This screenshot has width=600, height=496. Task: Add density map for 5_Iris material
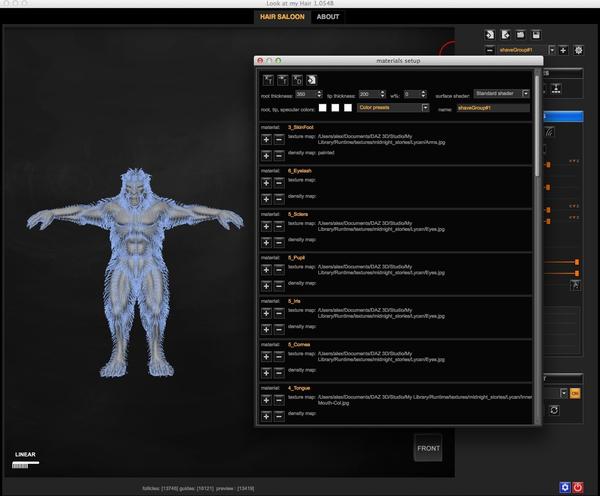point(266,330)
